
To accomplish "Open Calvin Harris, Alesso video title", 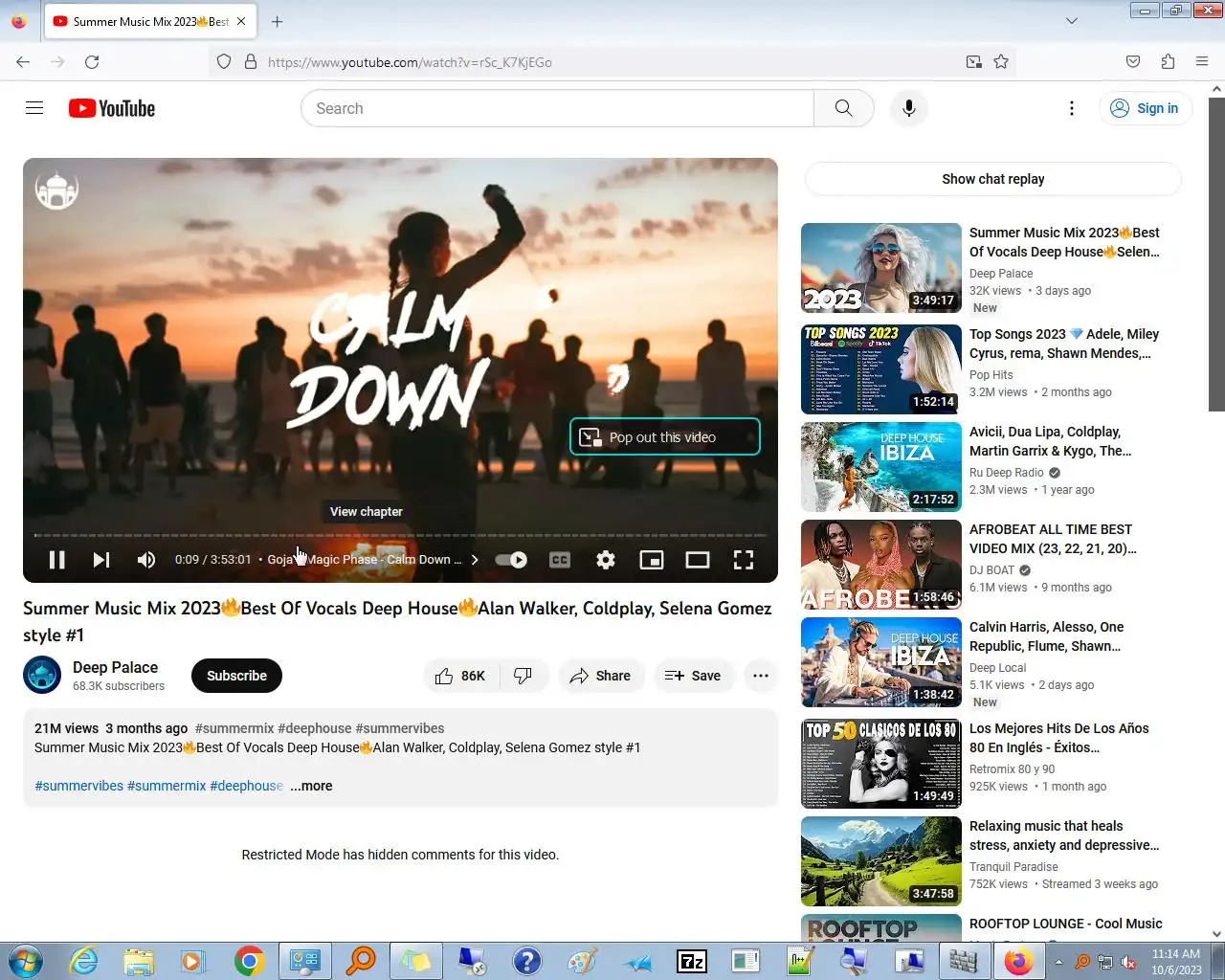I will pos(1047,636).
